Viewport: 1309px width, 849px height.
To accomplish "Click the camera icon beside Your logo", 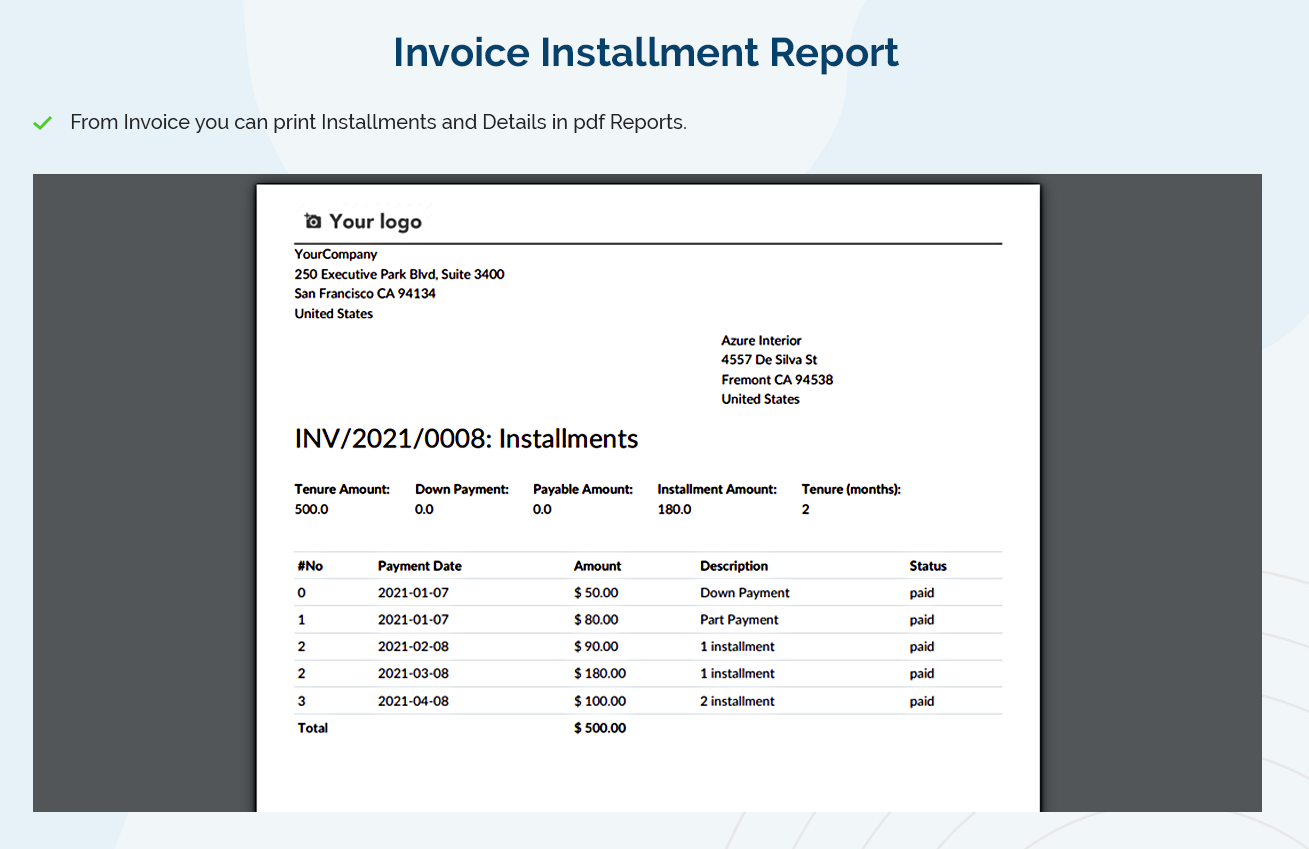I will (x=313, y=221).
